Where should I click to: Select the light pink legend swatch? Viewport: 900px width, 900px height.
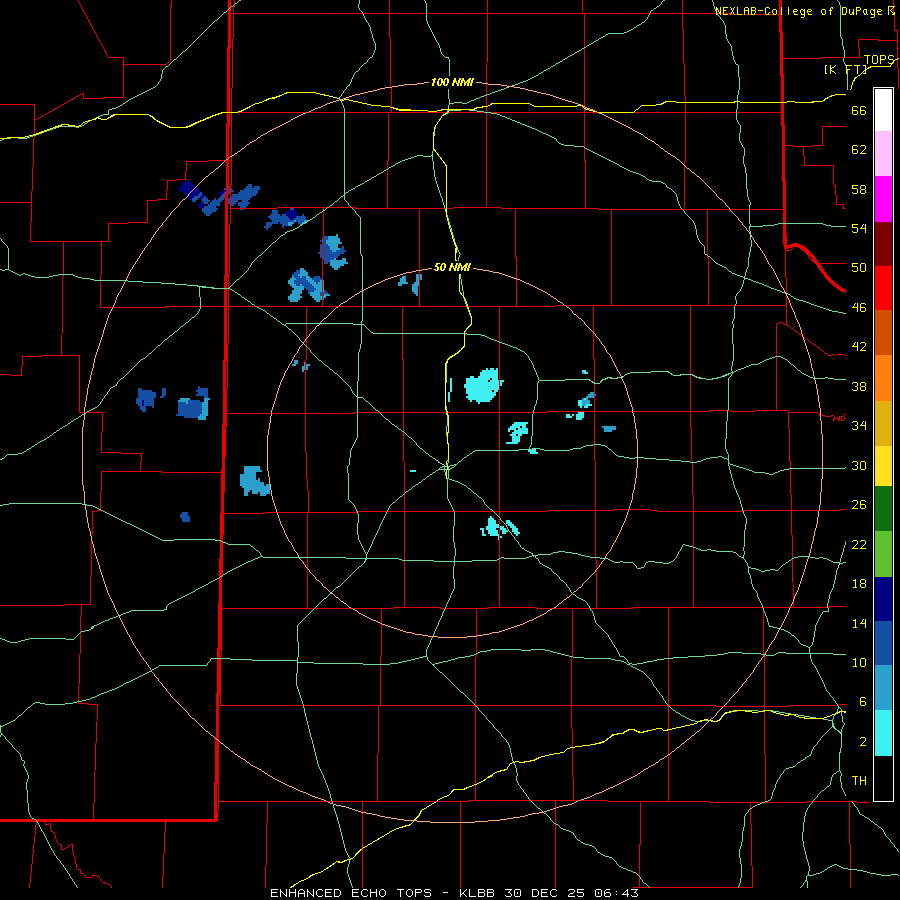883,154
